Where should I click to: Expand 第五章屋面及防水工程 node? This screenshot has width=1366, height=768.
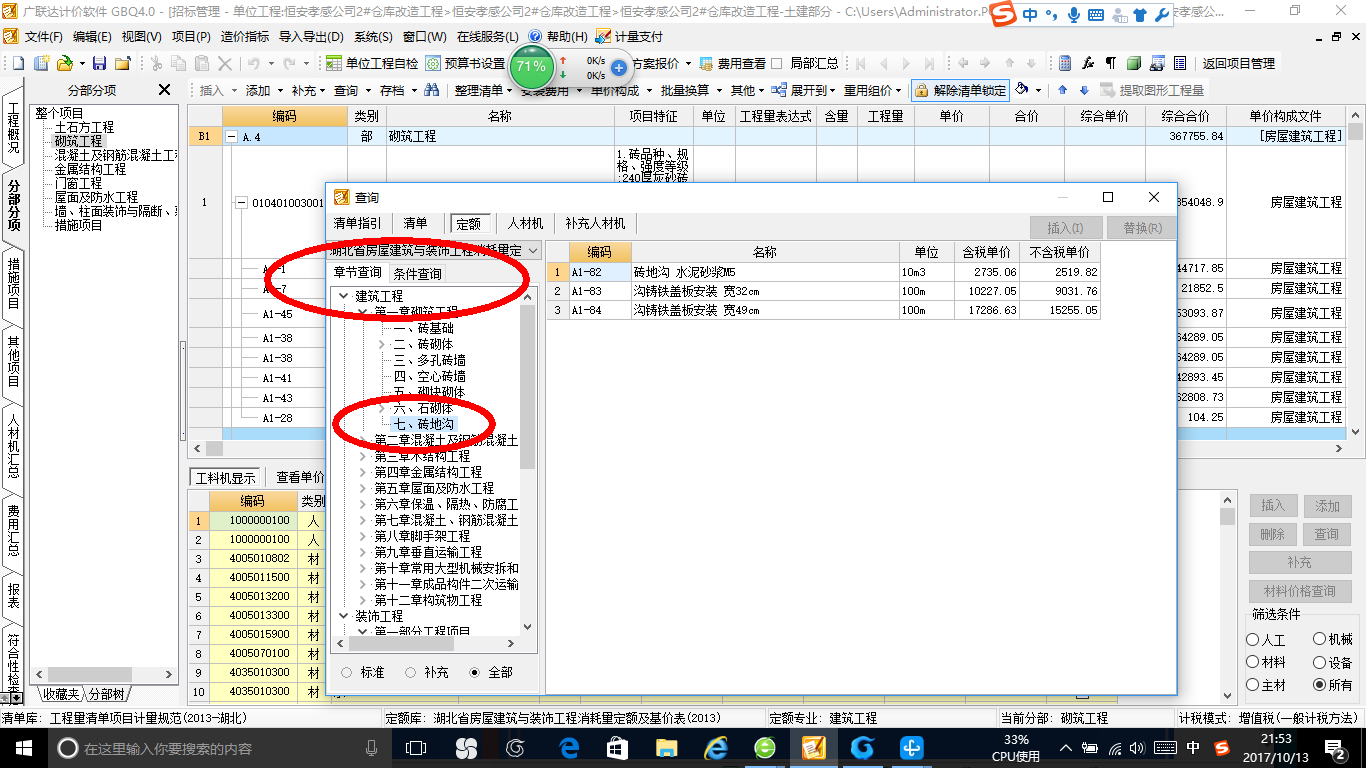coord(363,488)
